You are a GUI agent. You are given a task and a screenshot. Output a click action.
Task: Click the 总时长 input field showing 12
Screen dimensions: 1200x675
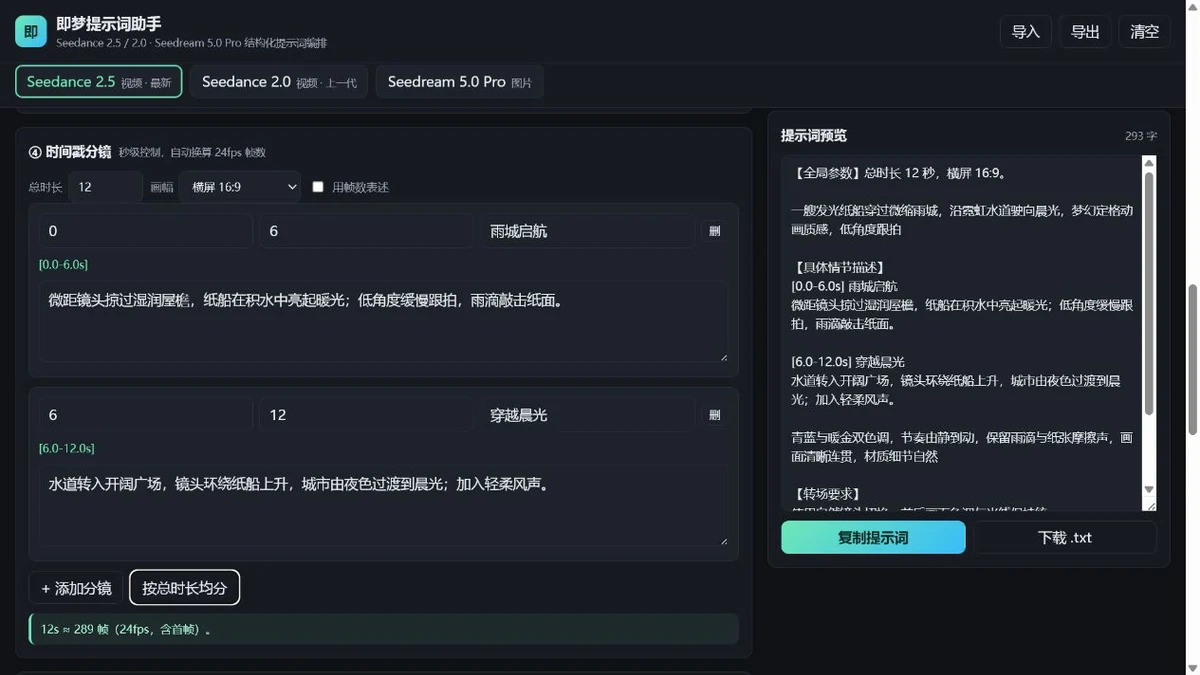click(x=106, y=187)
